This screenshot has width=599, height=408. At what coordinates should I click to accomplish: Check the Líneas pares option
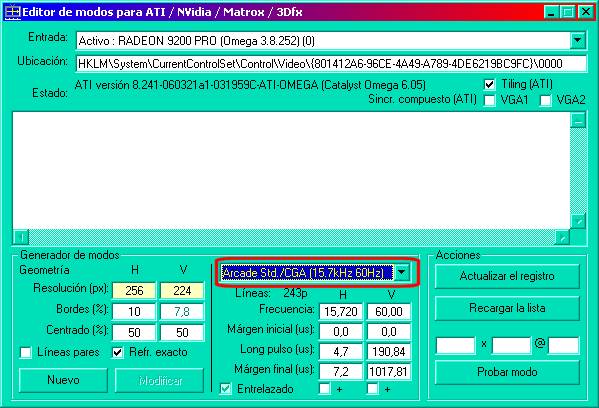[x=26, y=353]
